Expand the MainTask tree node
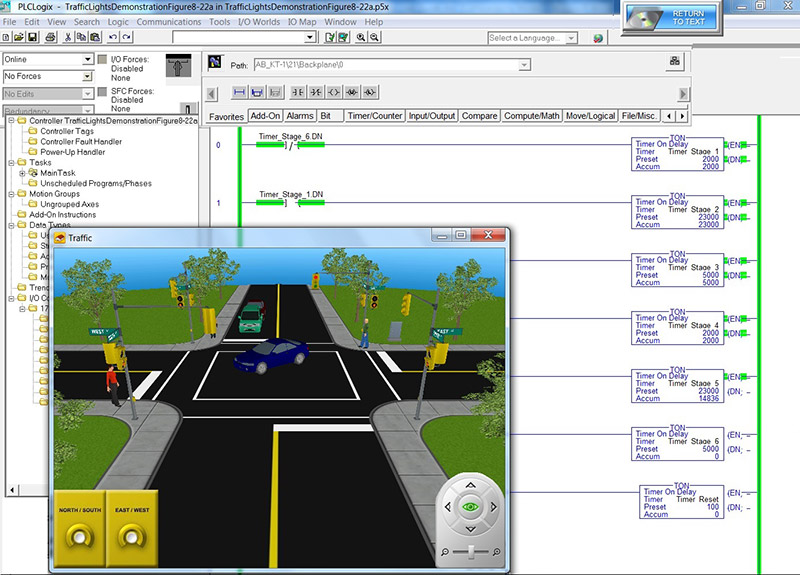 point(22,173)
